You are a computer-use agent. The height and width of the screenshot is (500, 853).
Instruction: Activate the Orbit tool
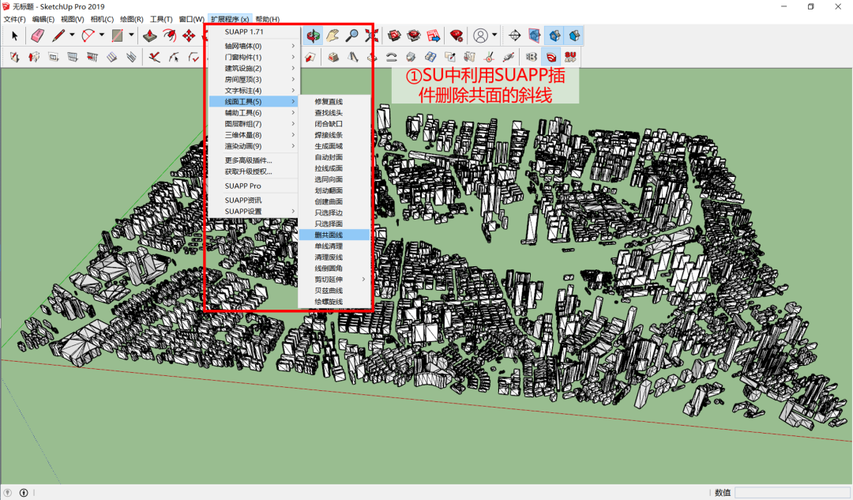313,36
